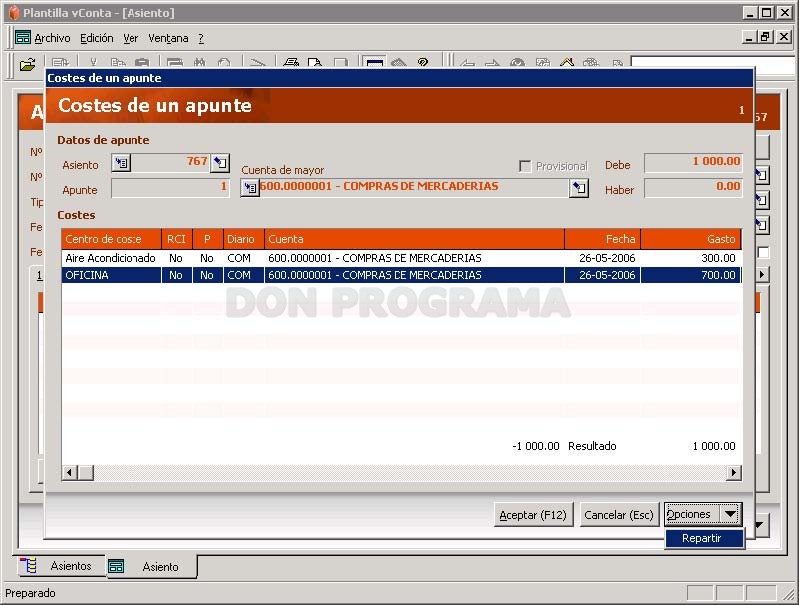Click the form icon right of Asiento 767
The image size is (799, 605).
[220, 163]
